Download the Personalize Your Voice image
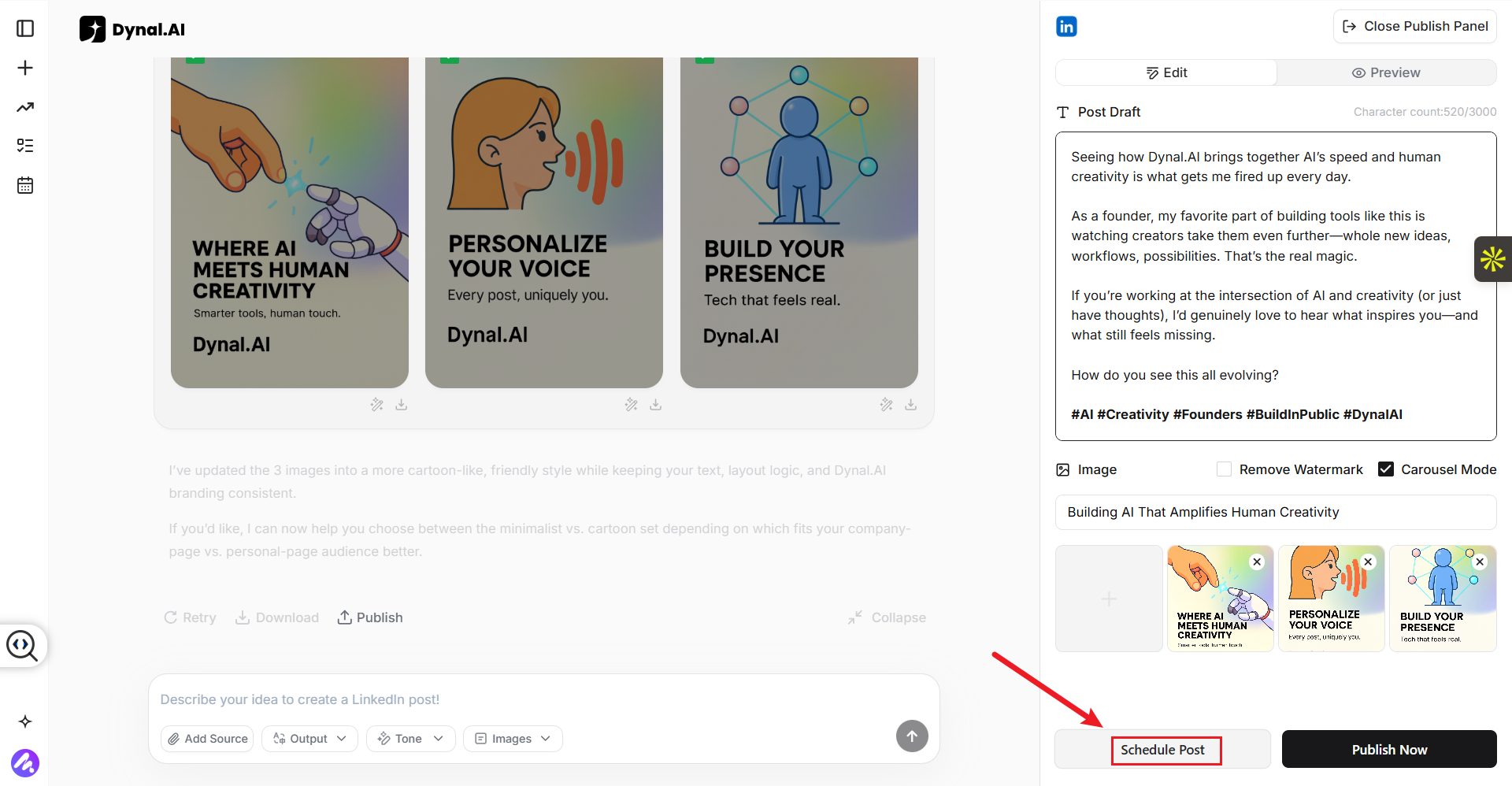 [x=656, y=405]
